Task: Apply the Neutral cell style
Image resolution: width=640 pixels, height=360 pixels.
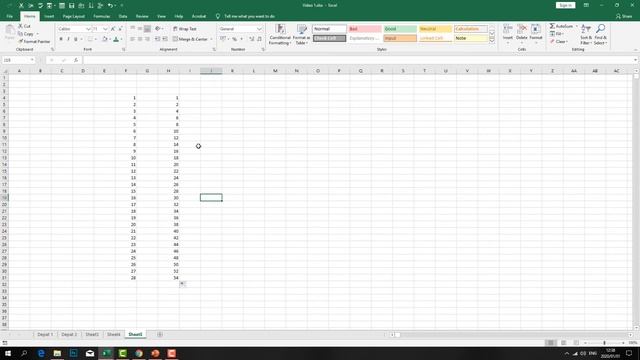Action: click(x=435, y=29)
